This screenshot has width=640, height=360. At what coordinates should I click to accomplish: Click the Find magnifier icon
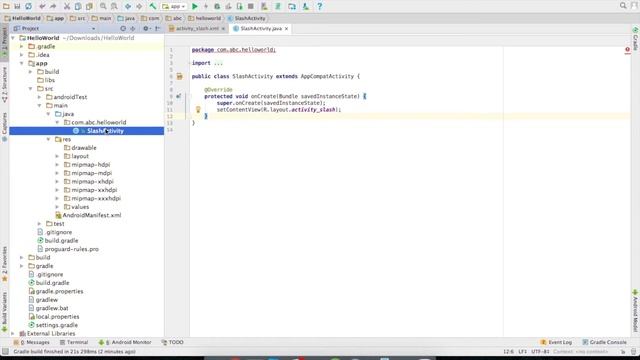103,6
